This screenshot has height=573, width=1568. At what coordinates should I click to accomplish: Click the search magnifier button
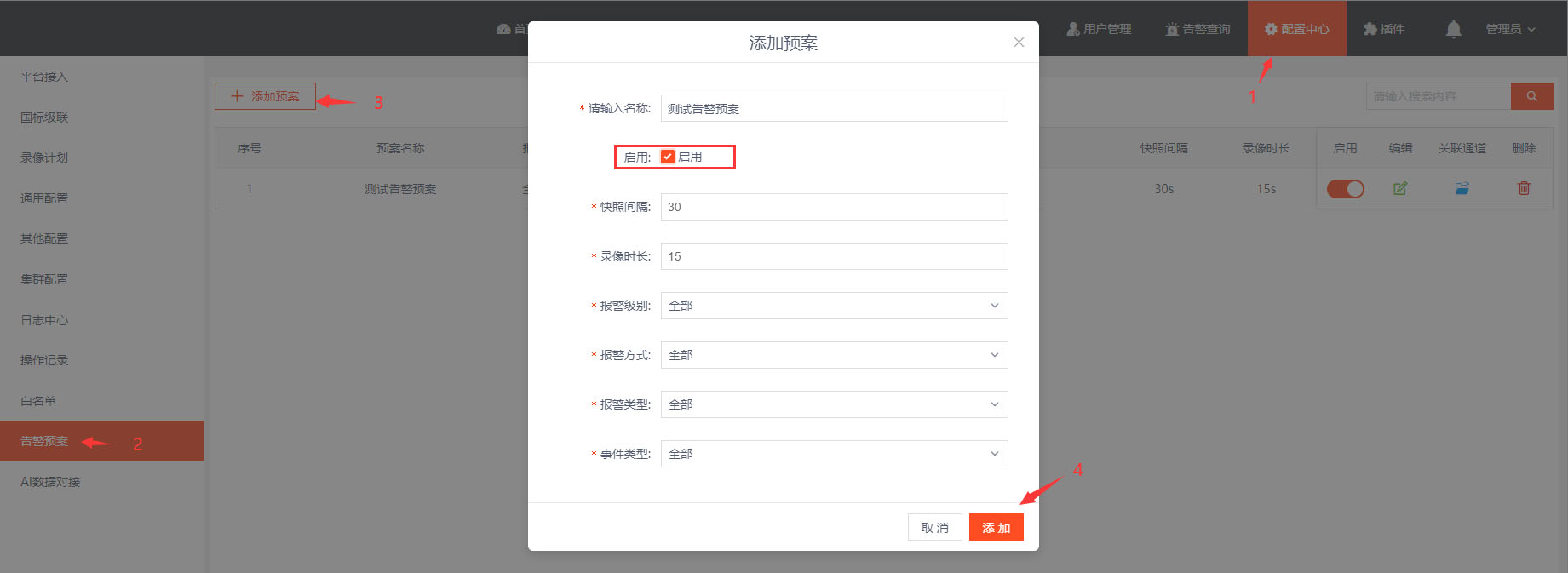point(1532,96)
